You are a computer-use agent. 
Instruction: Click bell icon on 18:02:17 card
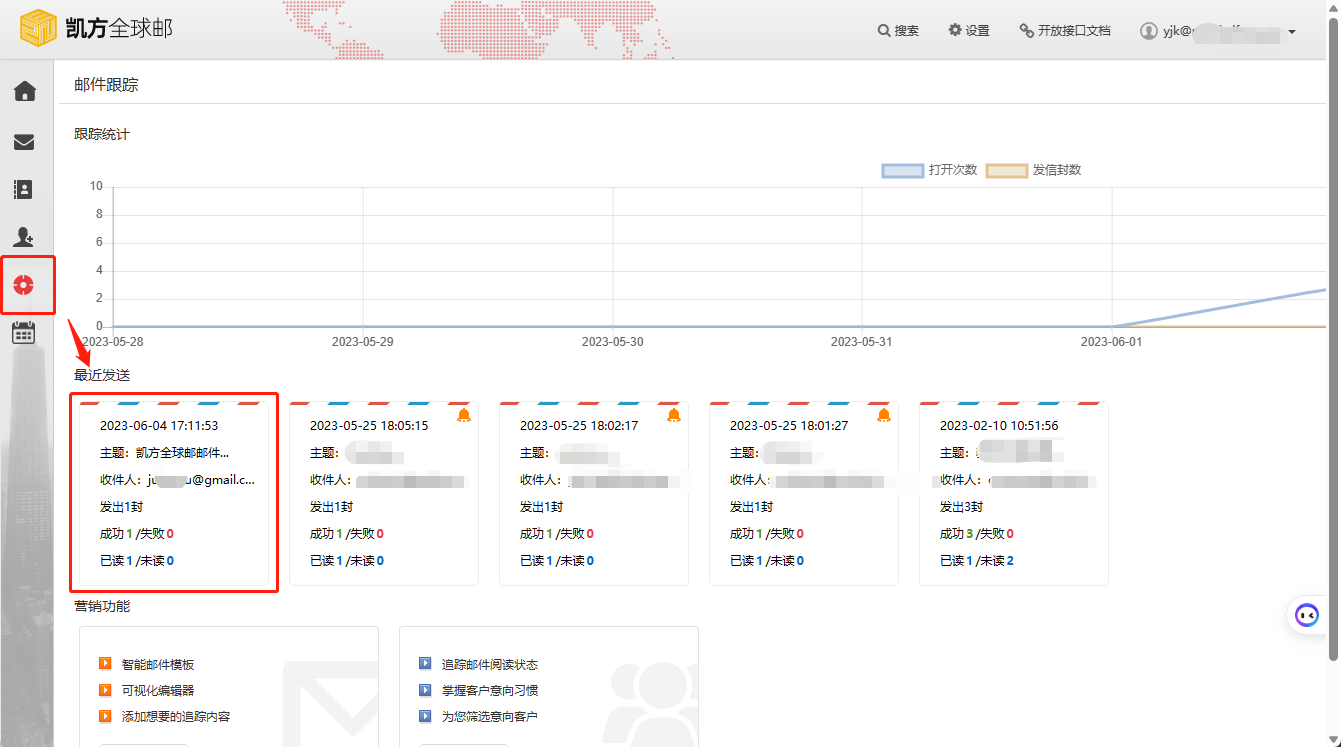click(674, 415)
